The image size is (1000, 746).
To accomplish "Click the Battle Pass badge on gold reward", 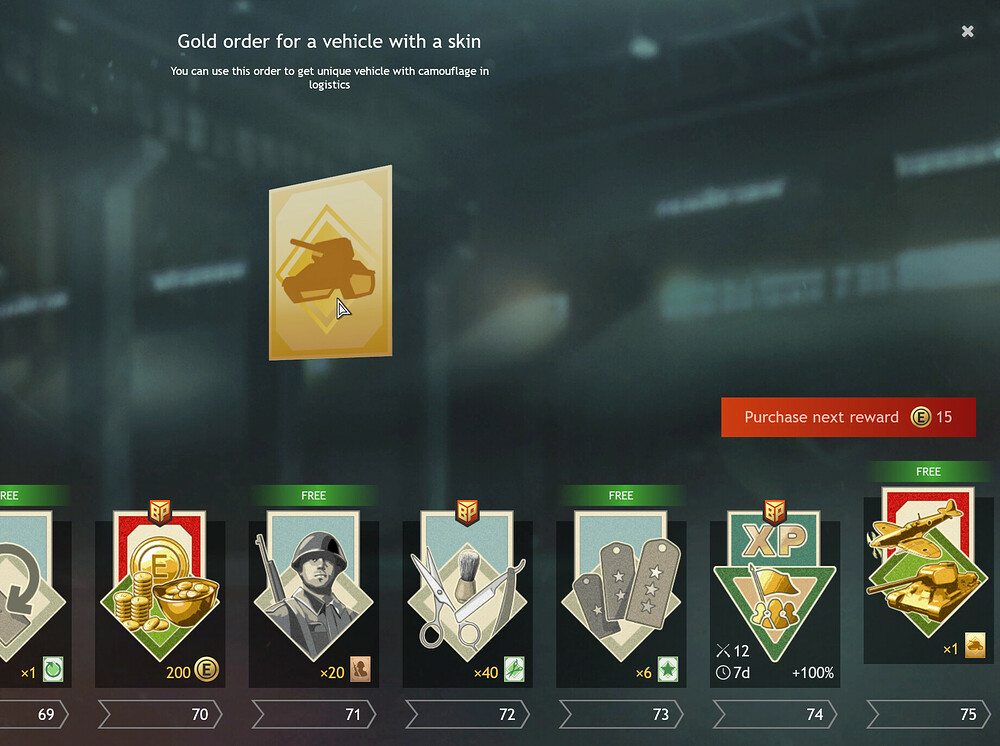I will pos(160,511).
